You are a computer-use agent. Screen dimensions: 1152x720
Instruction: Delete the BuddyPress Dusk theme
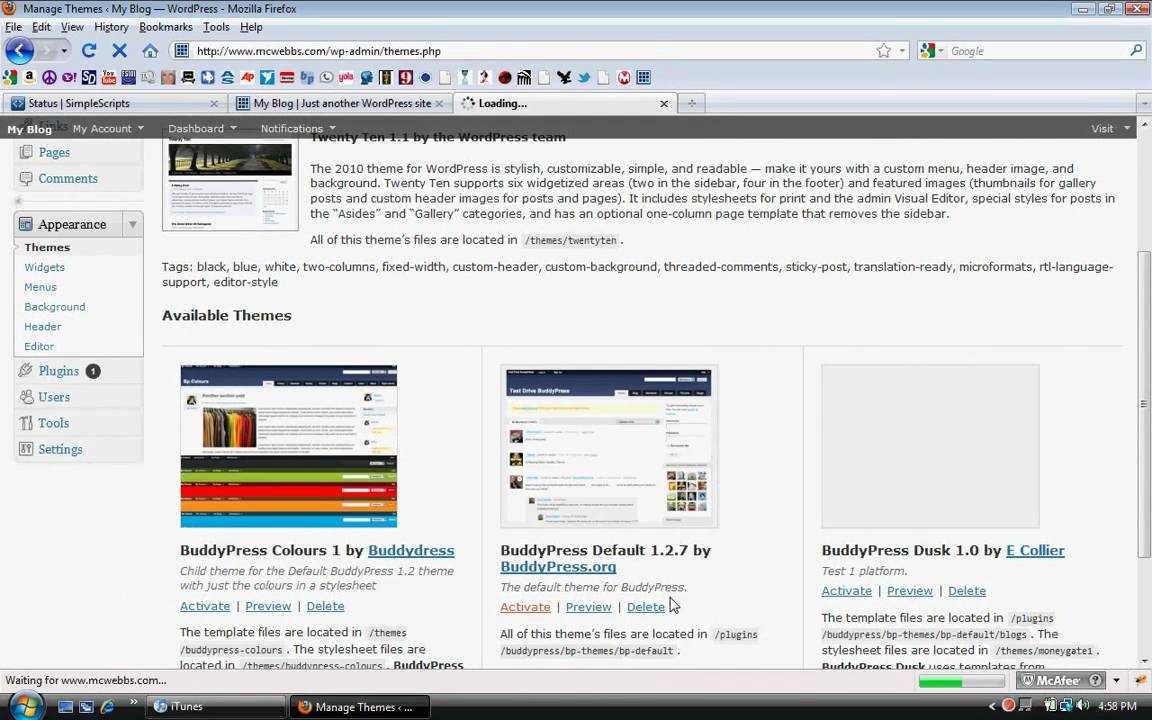tap(967, 591)
